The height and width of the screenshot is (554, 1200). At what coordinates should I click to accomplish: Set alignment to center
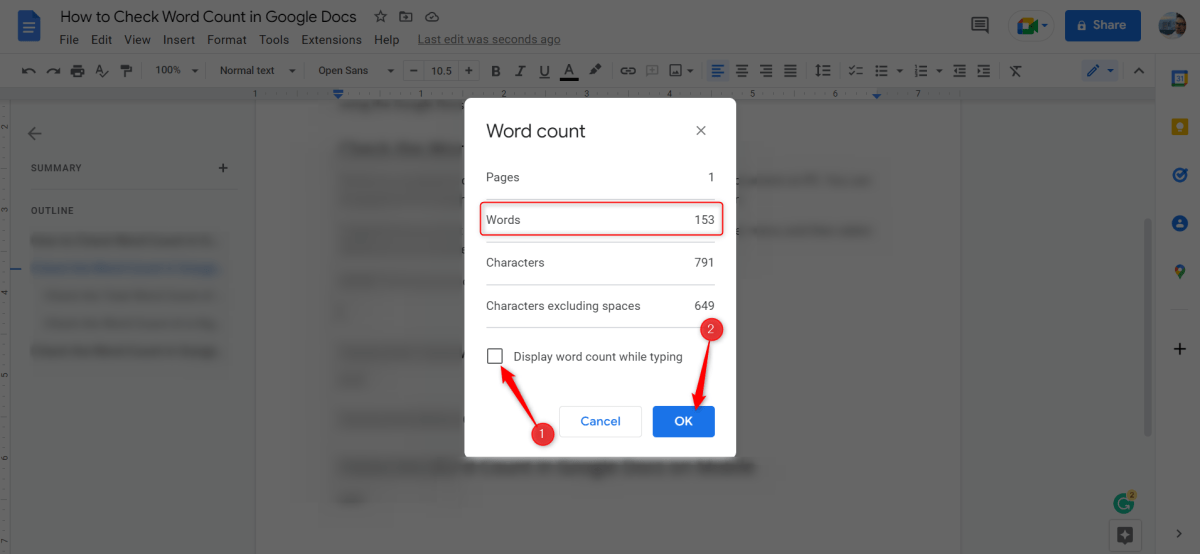pyautogui.click(x=742, y=71)
